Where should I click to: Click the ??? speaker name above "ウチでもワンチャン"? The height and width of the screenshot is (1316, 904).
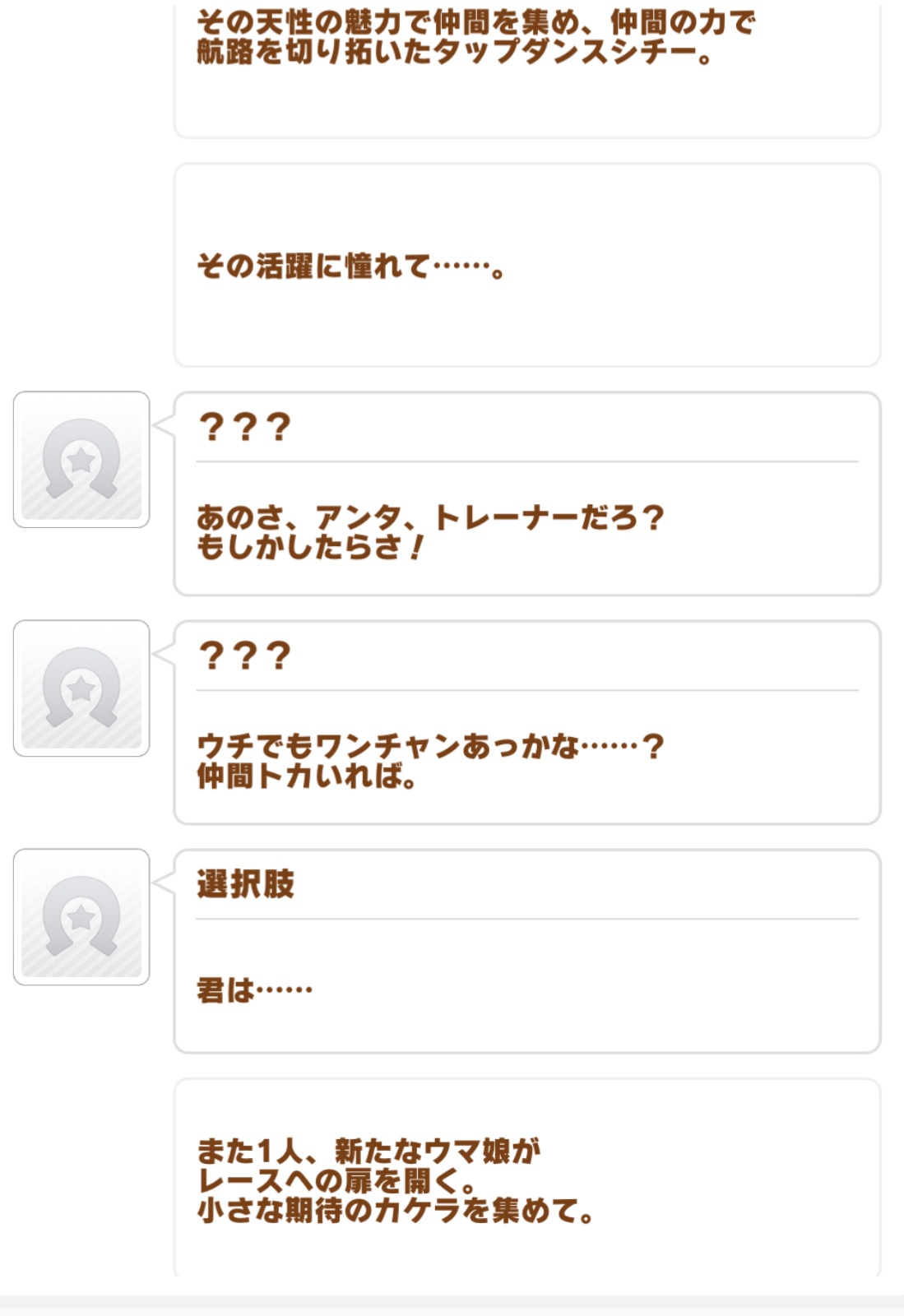coord(245,656)
